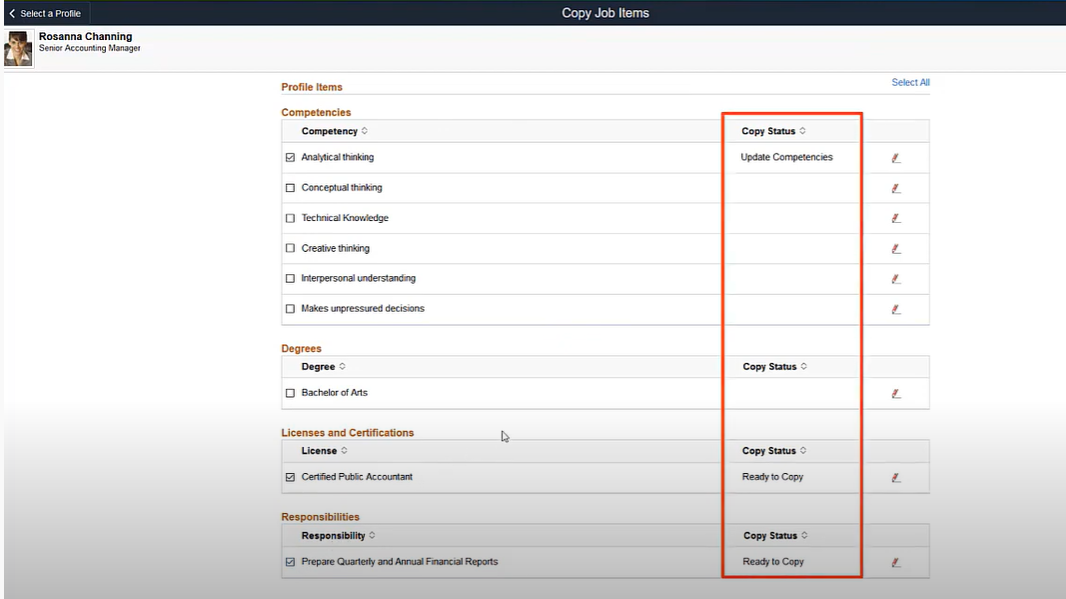Image resolution: width=1066 pixels, height=599 pixels.
Task: Click the Licenses and Certifications heading
Action: (347, 432)
